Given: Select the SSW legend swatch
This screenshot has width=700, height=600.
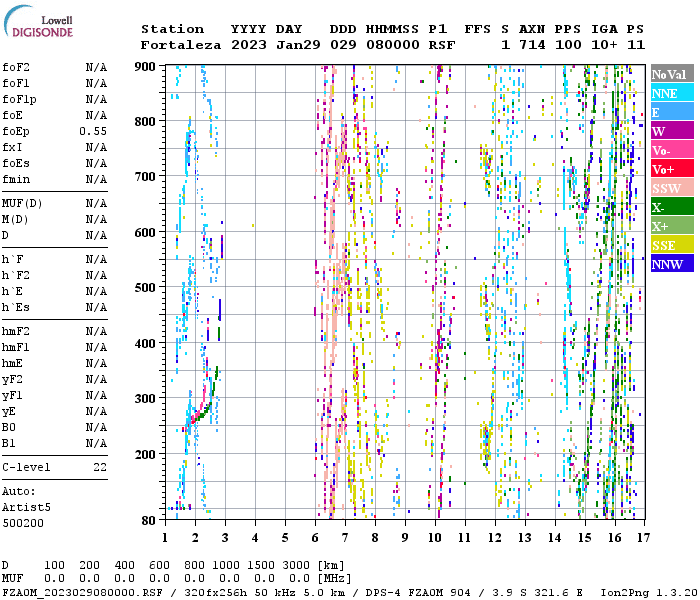Looking at the screenshot, I should click(672, 188).
